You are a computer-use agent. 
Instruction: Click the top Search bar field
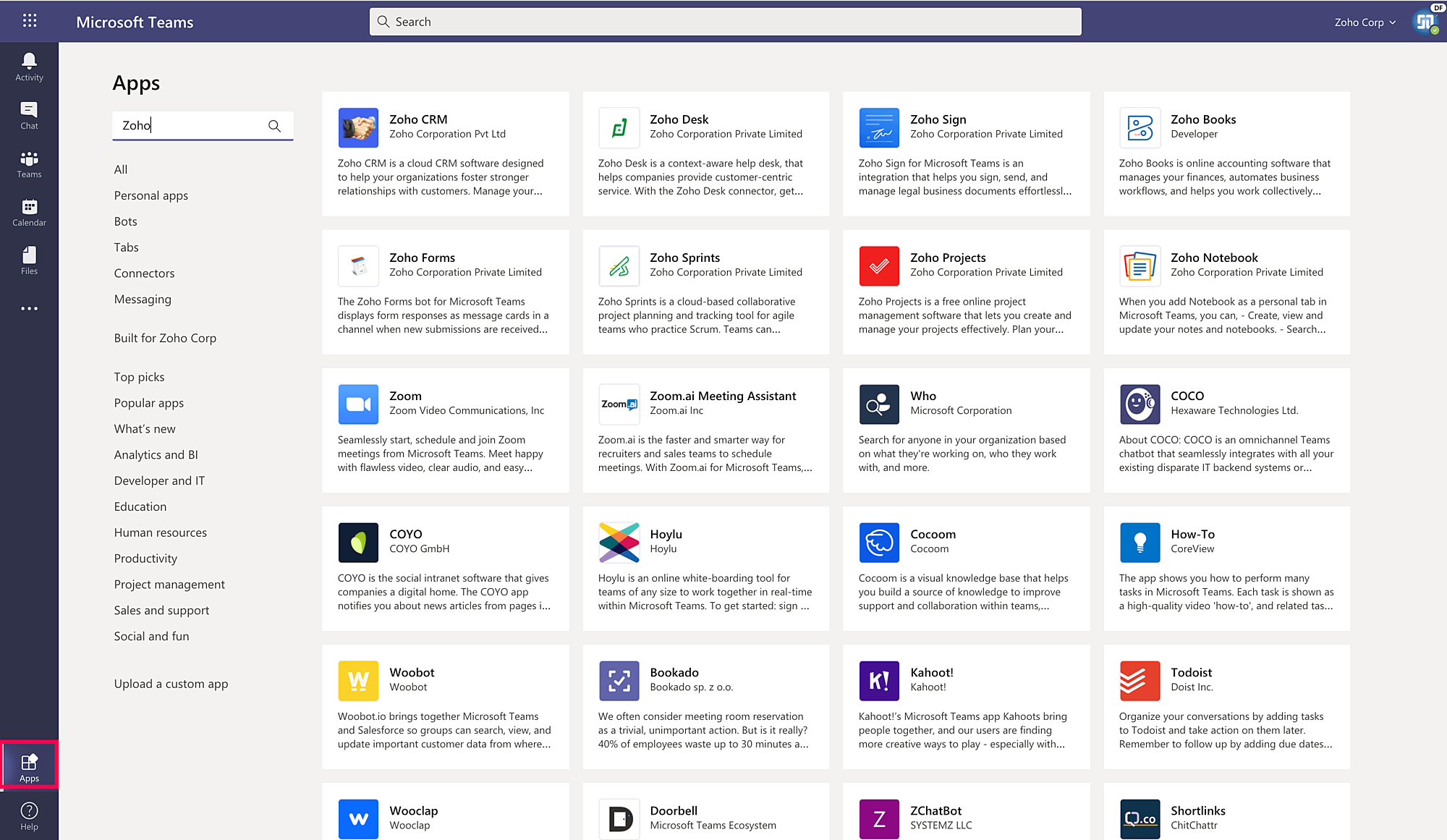point(725,22)
